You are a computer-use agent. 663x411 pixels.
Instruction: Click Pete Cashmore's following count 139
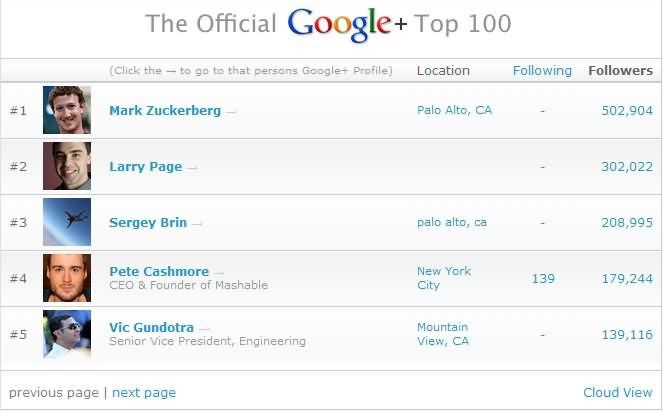coord(543,279)
